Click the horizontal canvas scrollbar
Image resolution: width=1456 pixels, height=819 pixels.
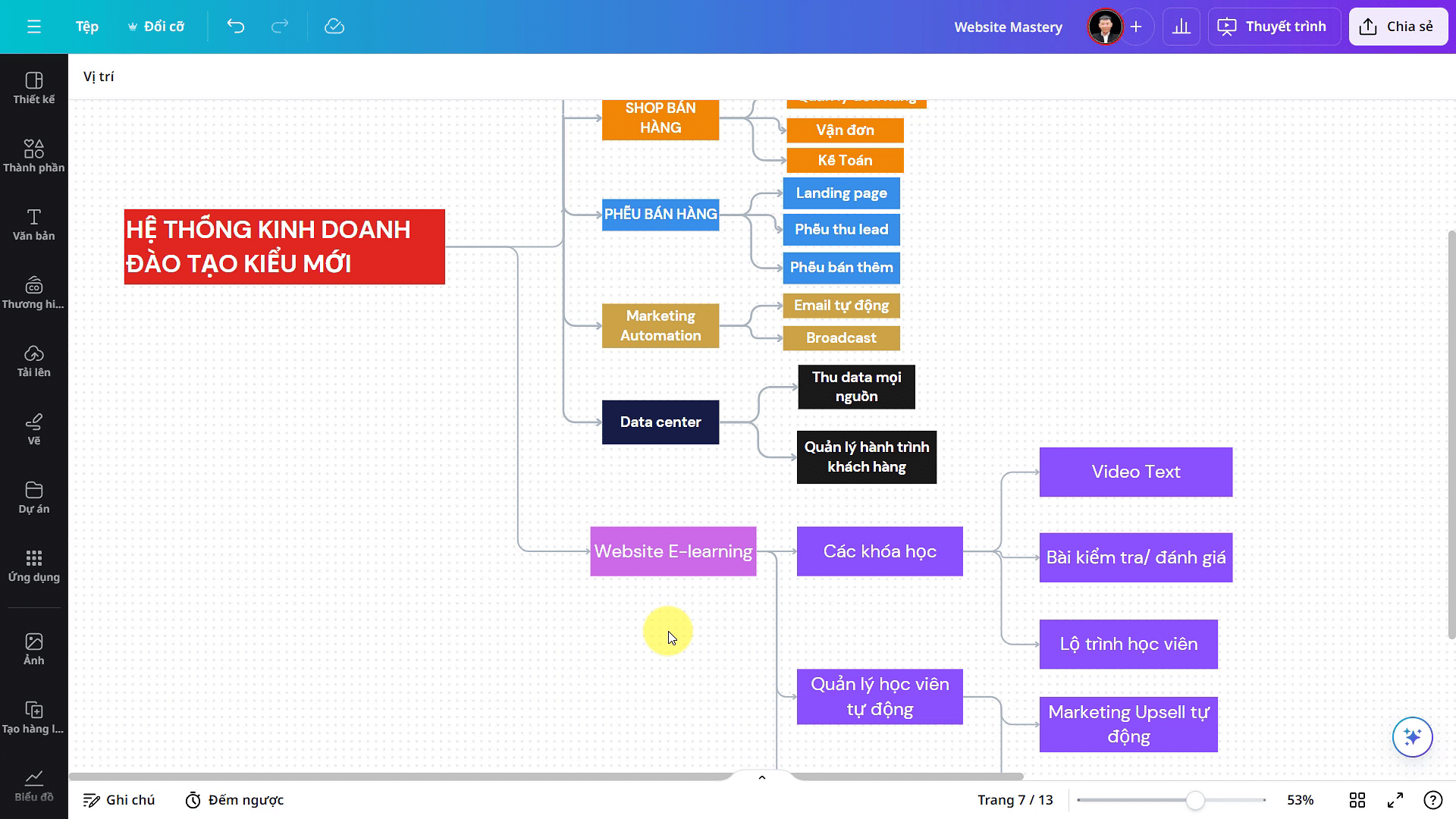coord(546,777)
